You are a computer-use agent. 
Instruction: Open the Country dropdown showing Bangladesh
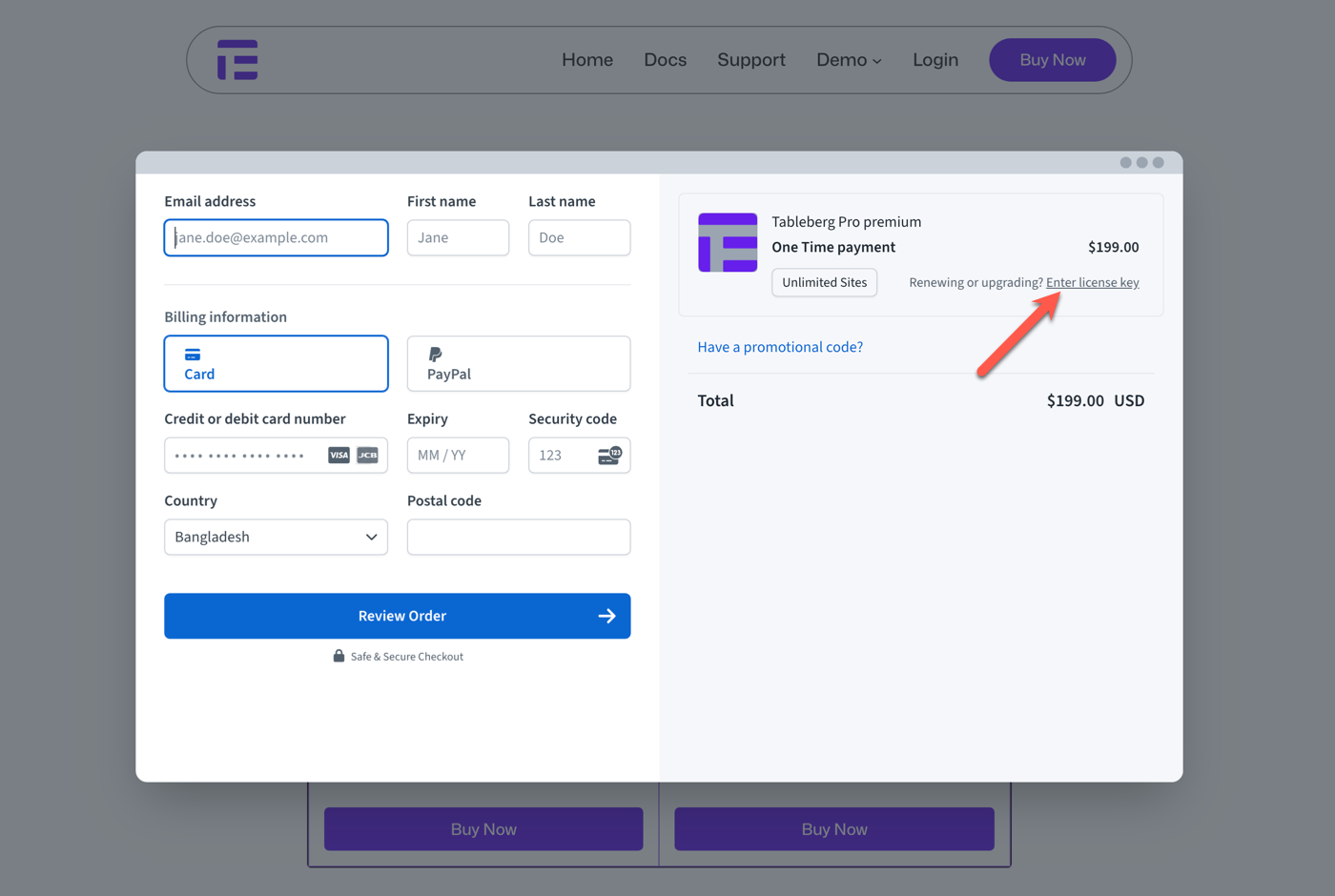276,537
